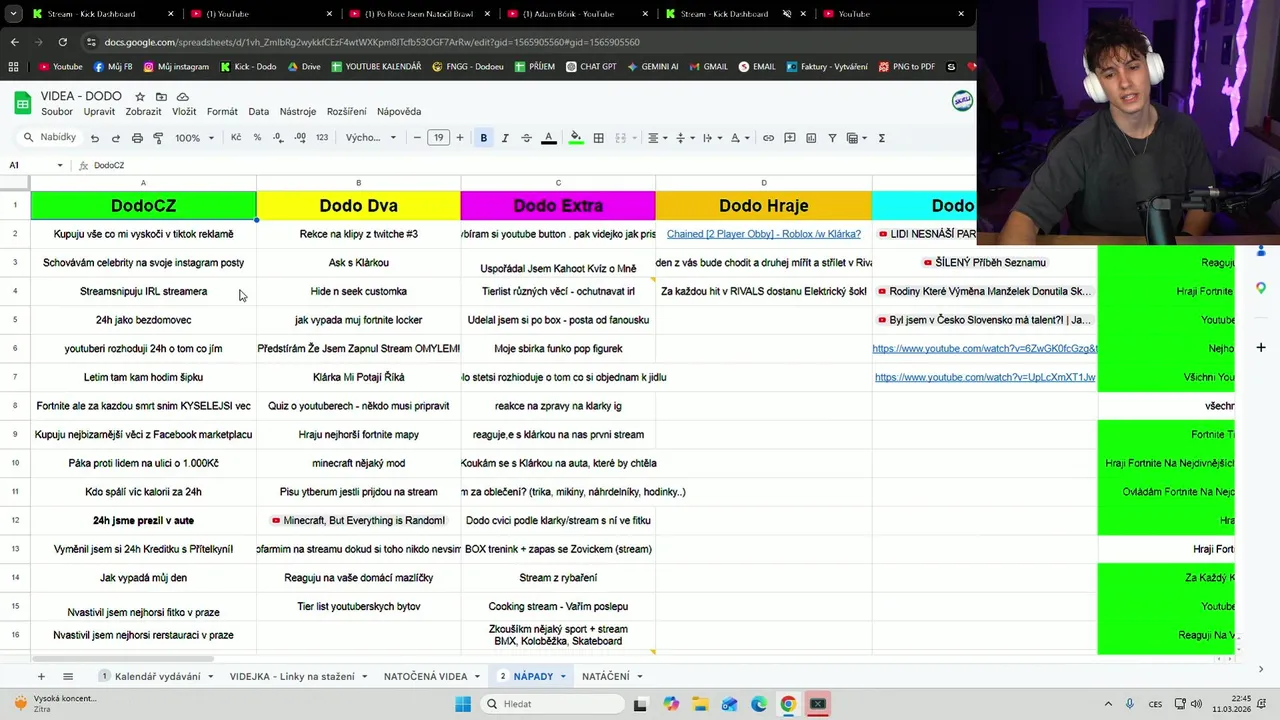Open text rotation dropdown

738,138
